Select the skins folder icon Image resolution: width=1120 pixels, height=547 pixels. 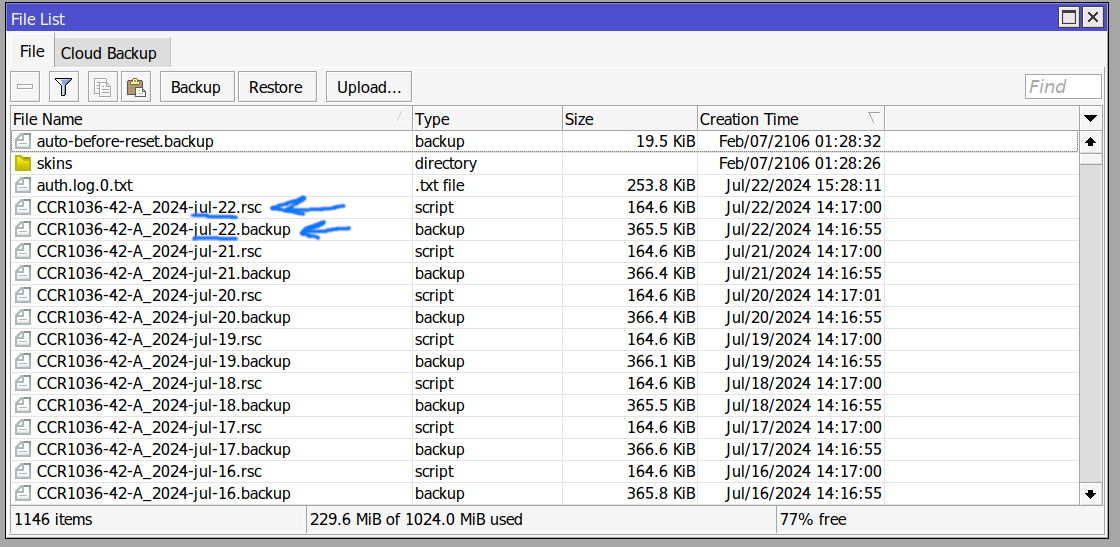(23, 163)
